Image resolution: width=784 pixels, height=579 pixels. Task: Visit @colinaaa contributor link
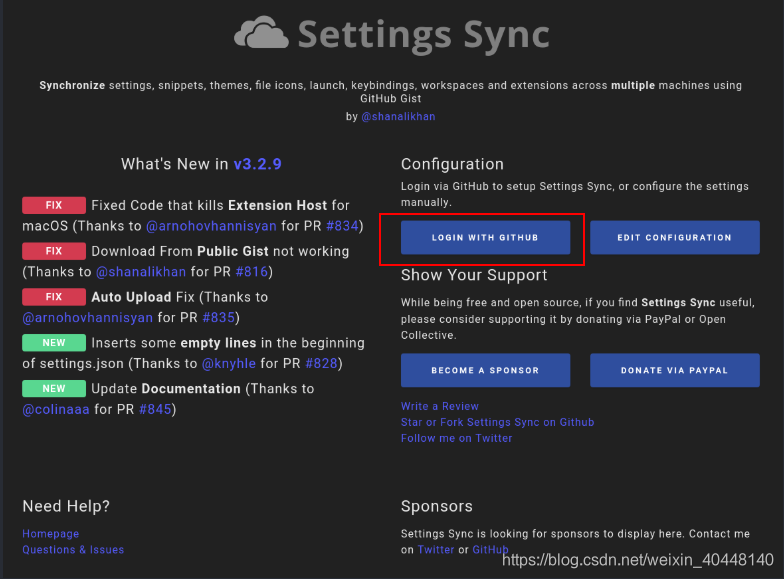point(56,410)
